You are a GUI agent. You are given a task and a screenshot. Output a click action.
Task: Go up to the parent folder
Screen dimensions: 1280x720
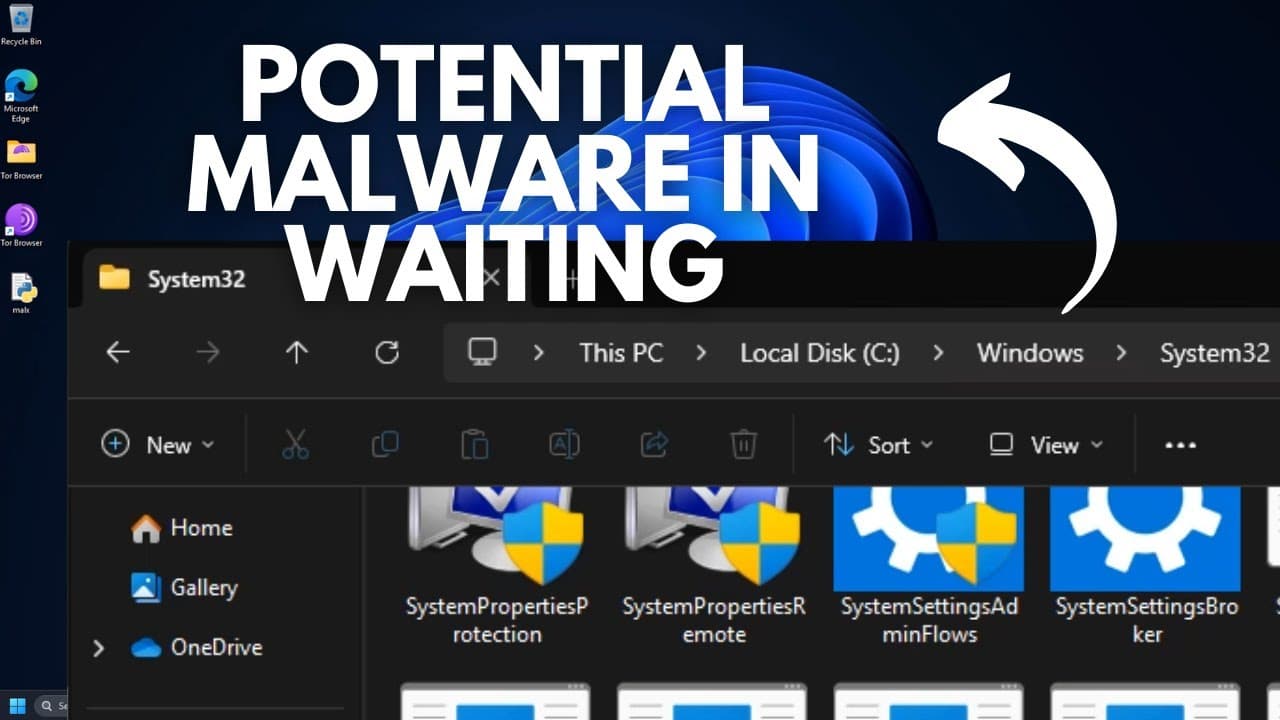click(x=297, y=352)
